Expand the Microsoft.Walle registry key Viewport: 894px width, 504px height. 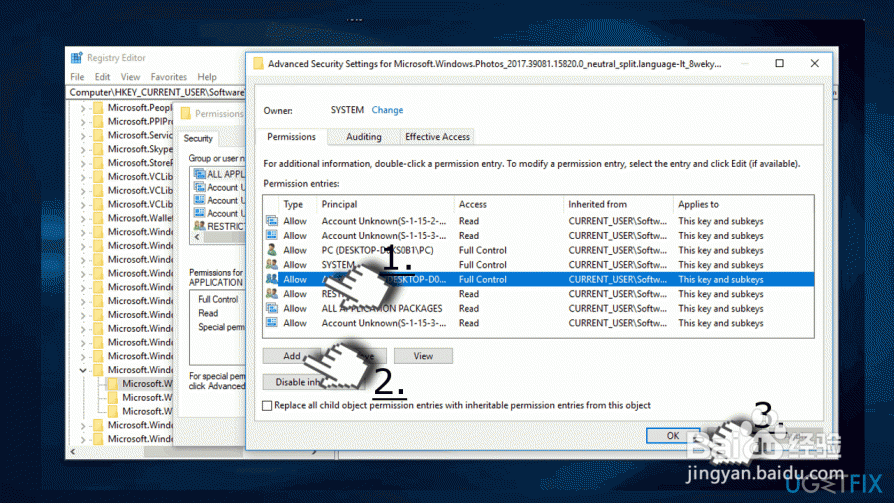click(83, 218)
